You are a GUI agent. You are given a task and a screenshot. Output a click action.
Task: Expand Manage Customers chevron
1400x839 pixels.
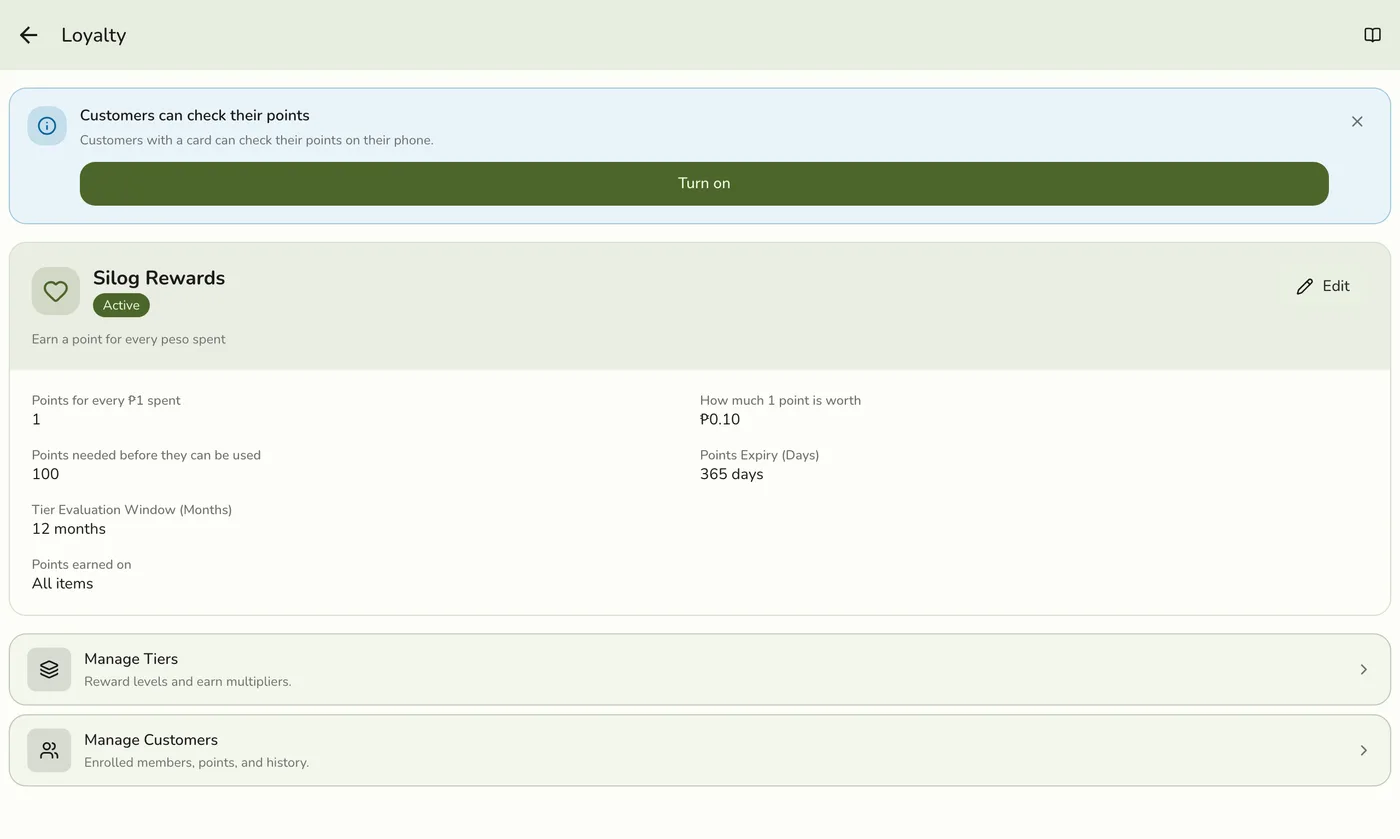click(x=1363, y=750)
